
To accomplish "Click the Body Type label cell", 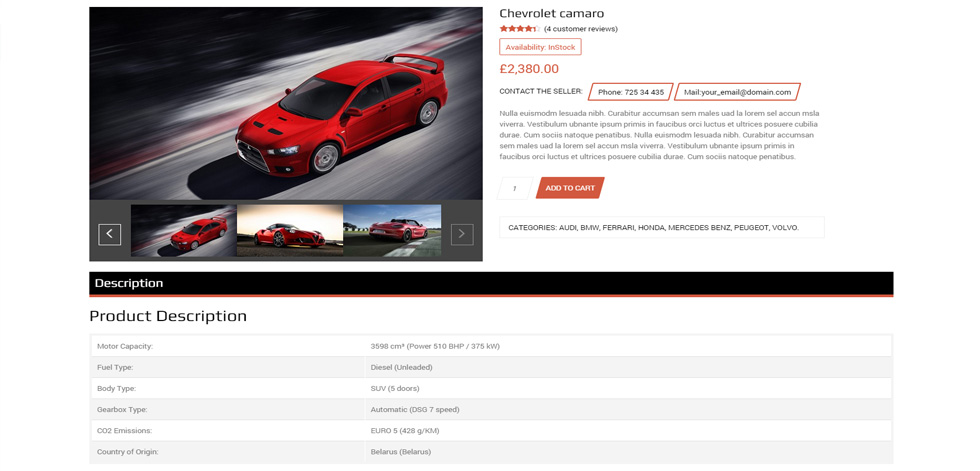I will pos(228,389).
